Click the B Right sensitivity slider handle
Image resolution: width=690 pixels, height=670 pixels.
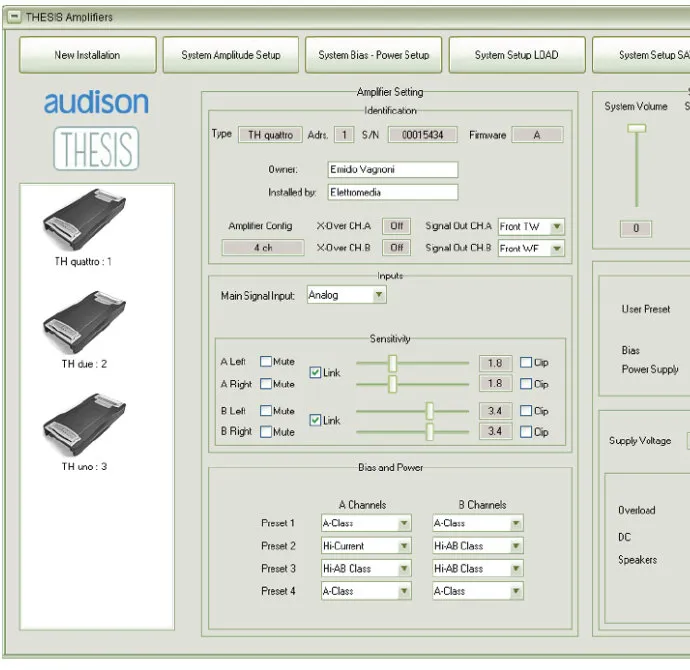pos(429,432)
